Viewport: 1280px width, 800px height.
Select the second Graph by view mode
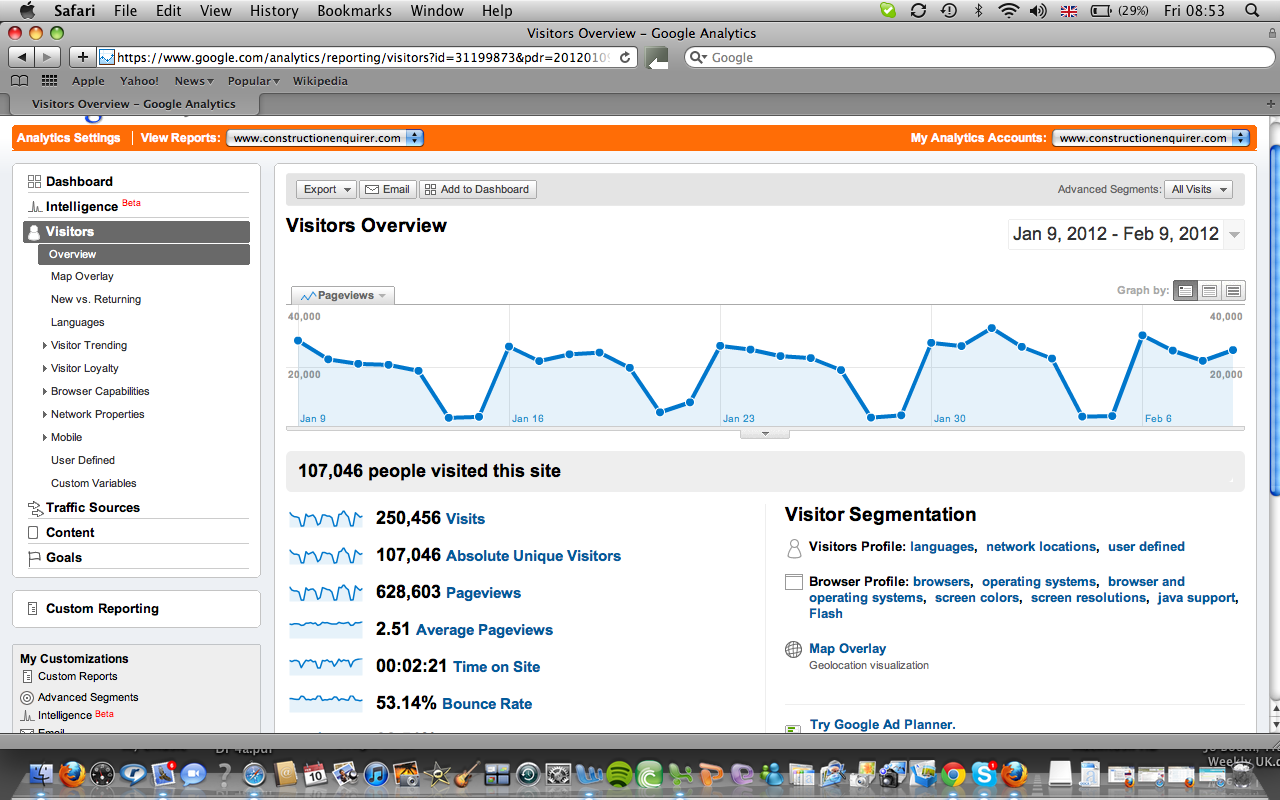coord(1209,291)
